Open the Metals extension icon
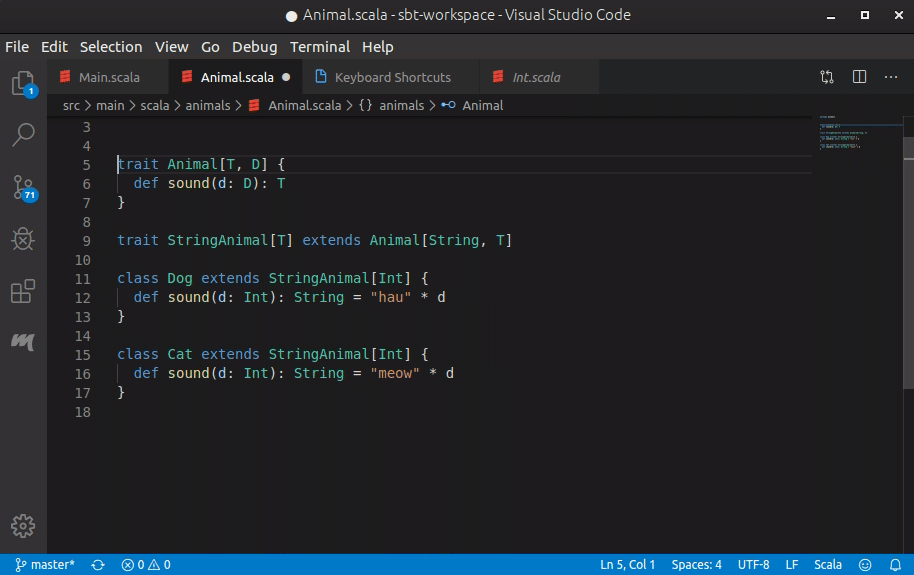914x575 pixels. point(23,341)
